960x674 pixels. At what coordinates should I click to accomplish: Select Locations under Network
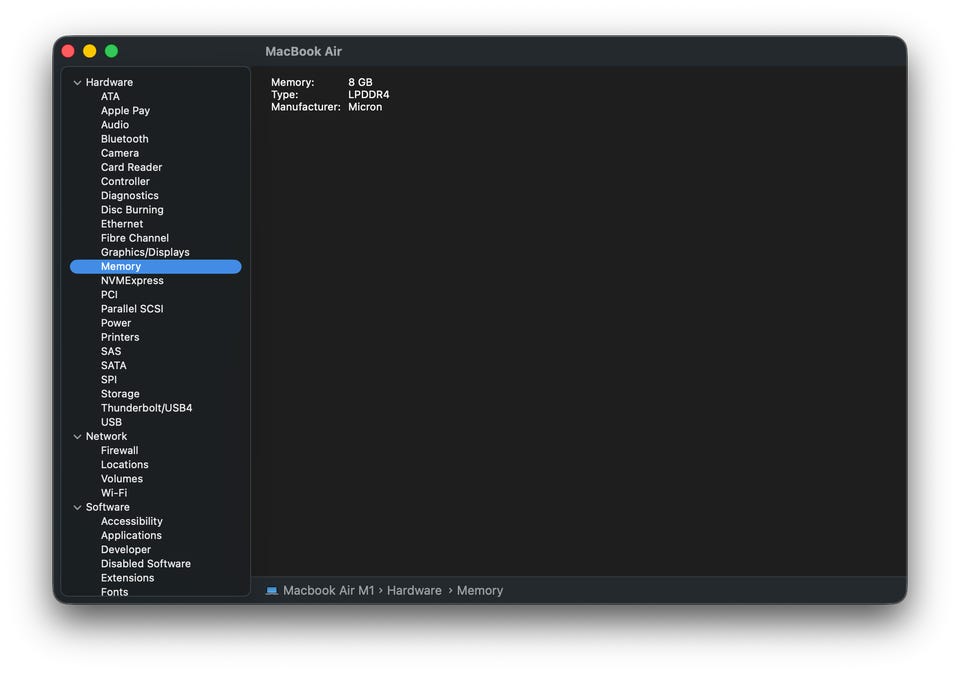pos(125,465)
